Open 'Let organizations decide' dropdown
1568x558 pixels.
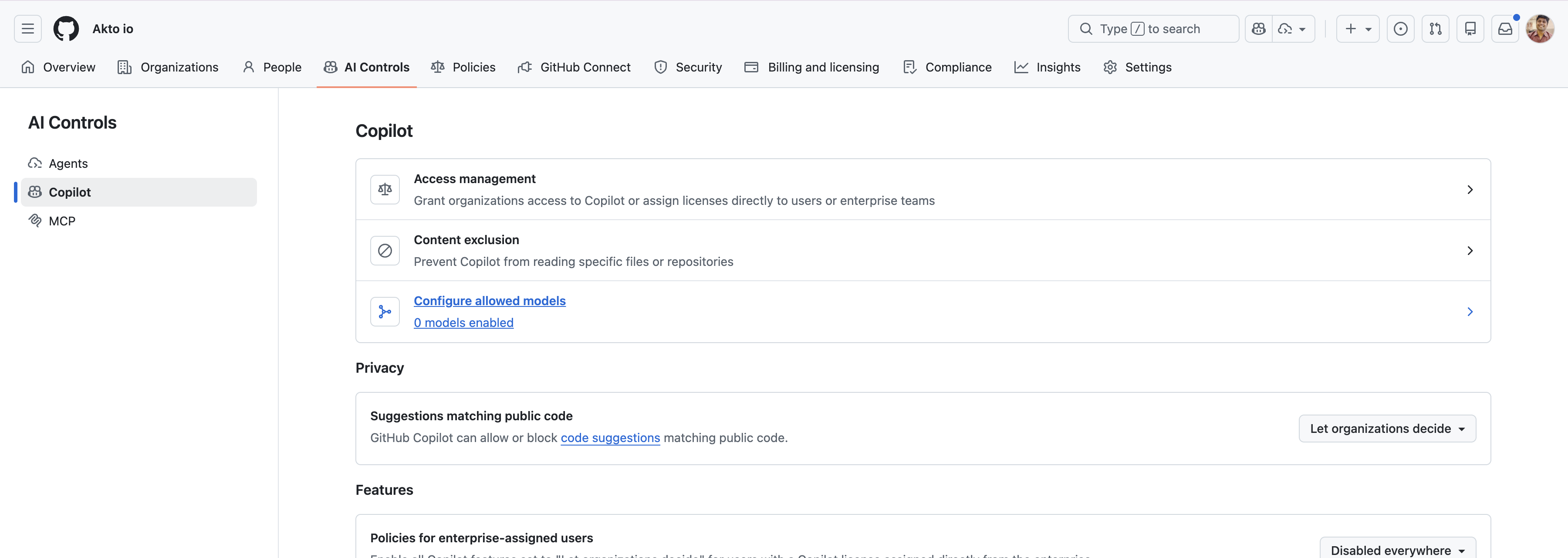pyautogui.click(x=1387, y=428)
